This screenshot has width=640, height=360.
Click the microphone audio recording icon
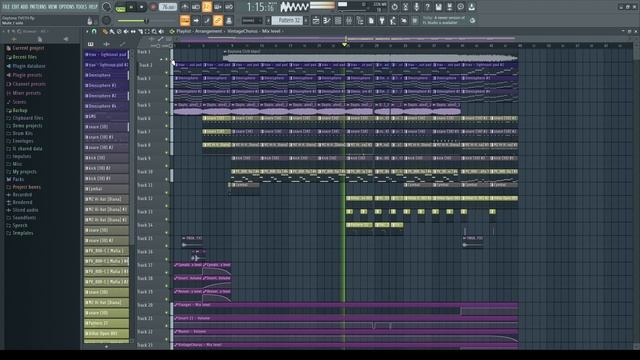click(x=416, y=7)
